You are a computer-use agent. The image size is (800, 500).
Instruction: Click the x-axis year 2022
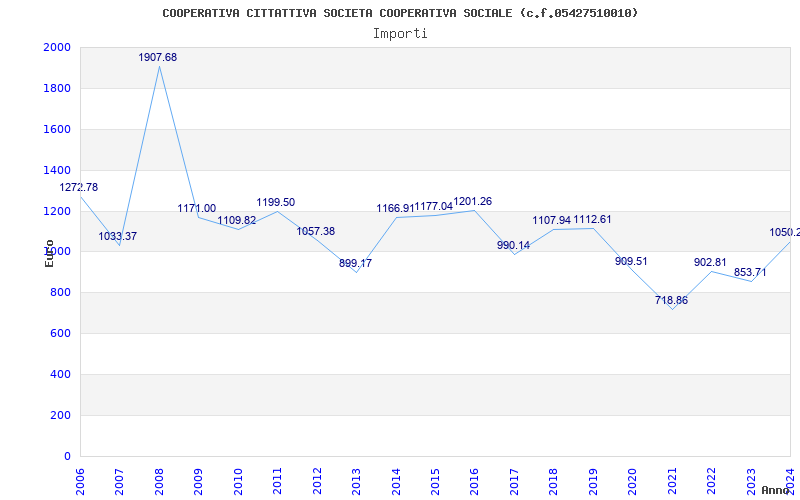(711, 481)
